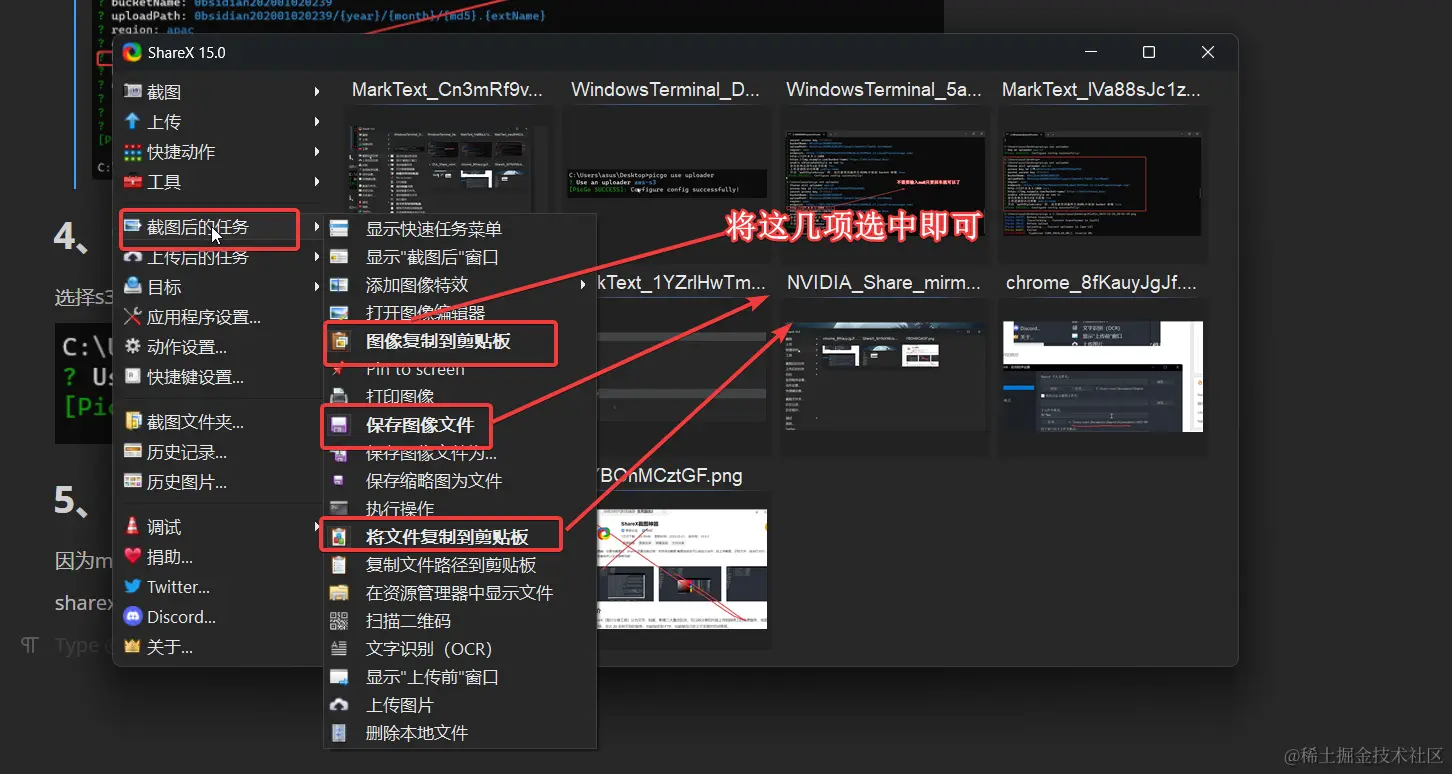Click the 打印图像 printer icon
Viewport: 1452px width, 774px height.
point(339,397)
